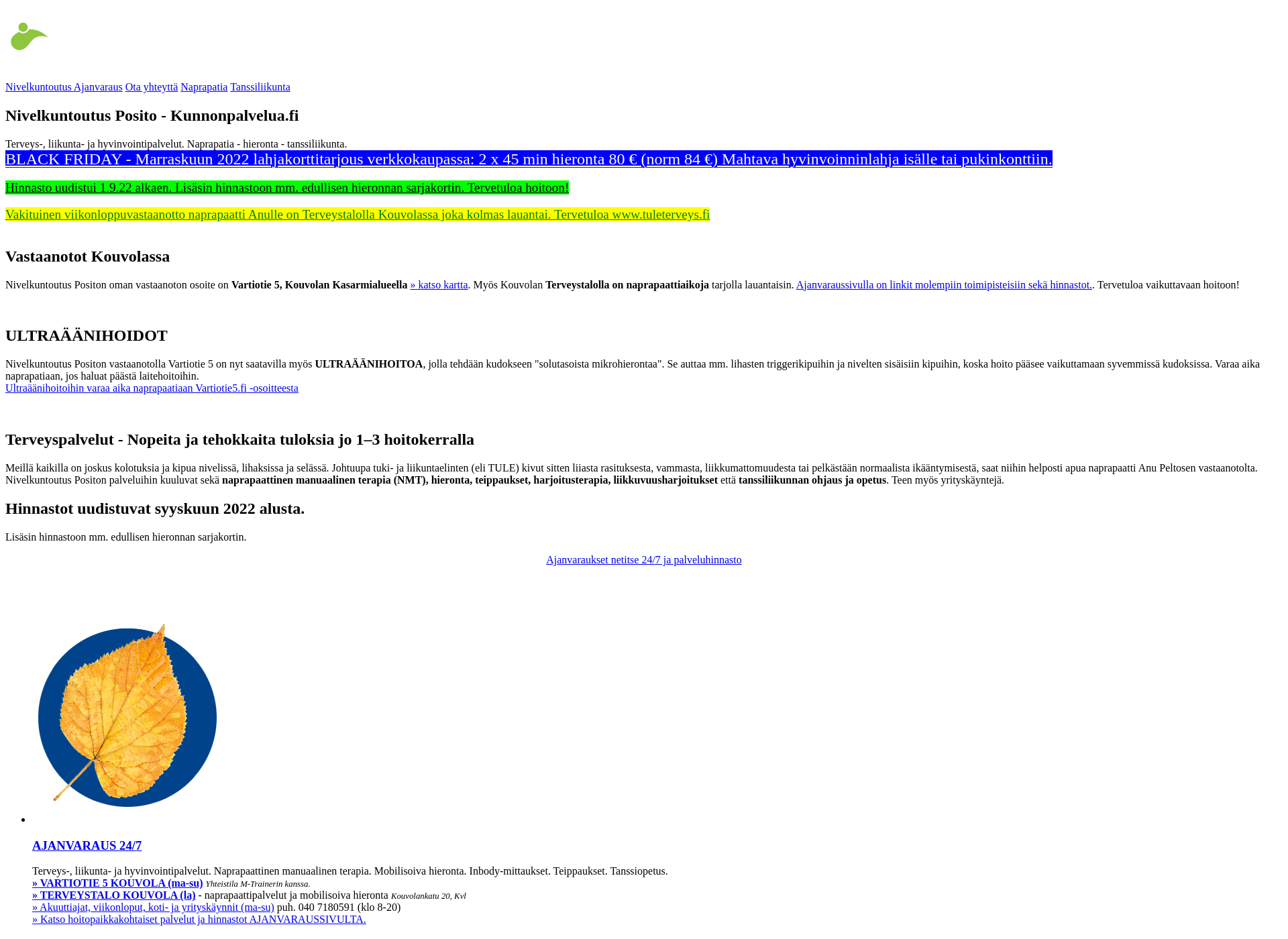This screenshot has height=939, width=1288.
Task: Click the Kunnonpalvelua.fi logo icon
Action: click(x=27, y=36)
